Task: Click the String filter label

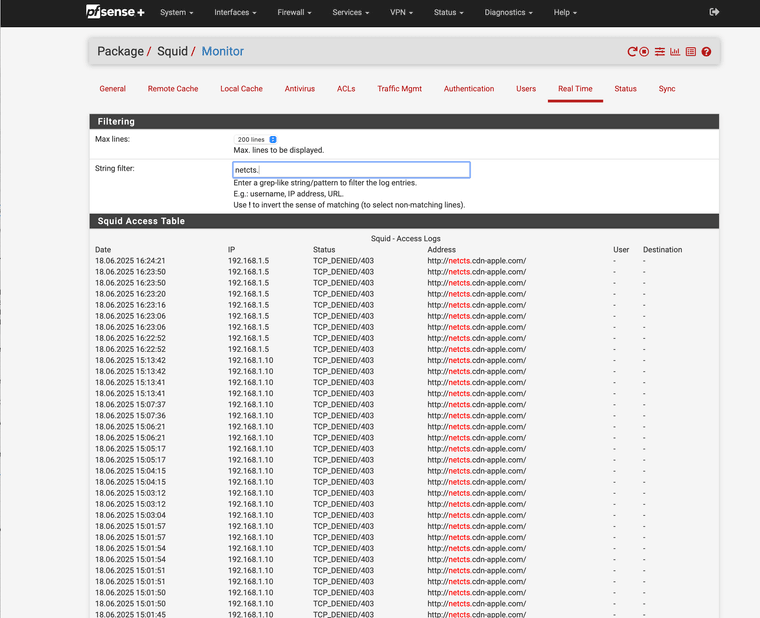Action: coord(114,169)
